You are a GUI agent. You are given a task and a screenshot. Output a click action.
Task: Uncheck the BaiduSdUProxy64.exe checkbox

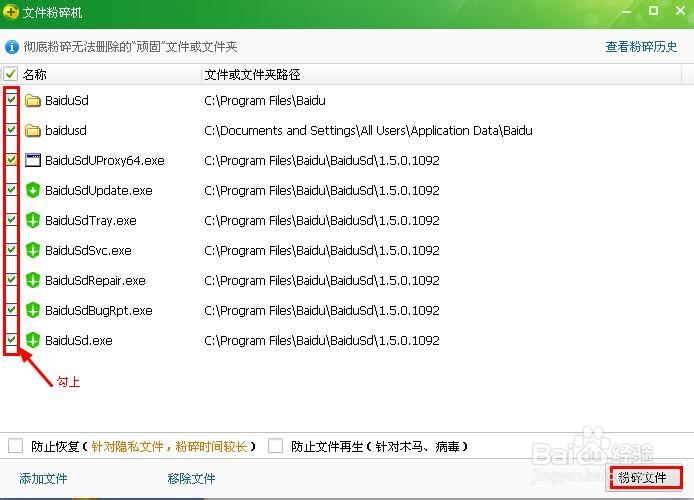(12, 160)
